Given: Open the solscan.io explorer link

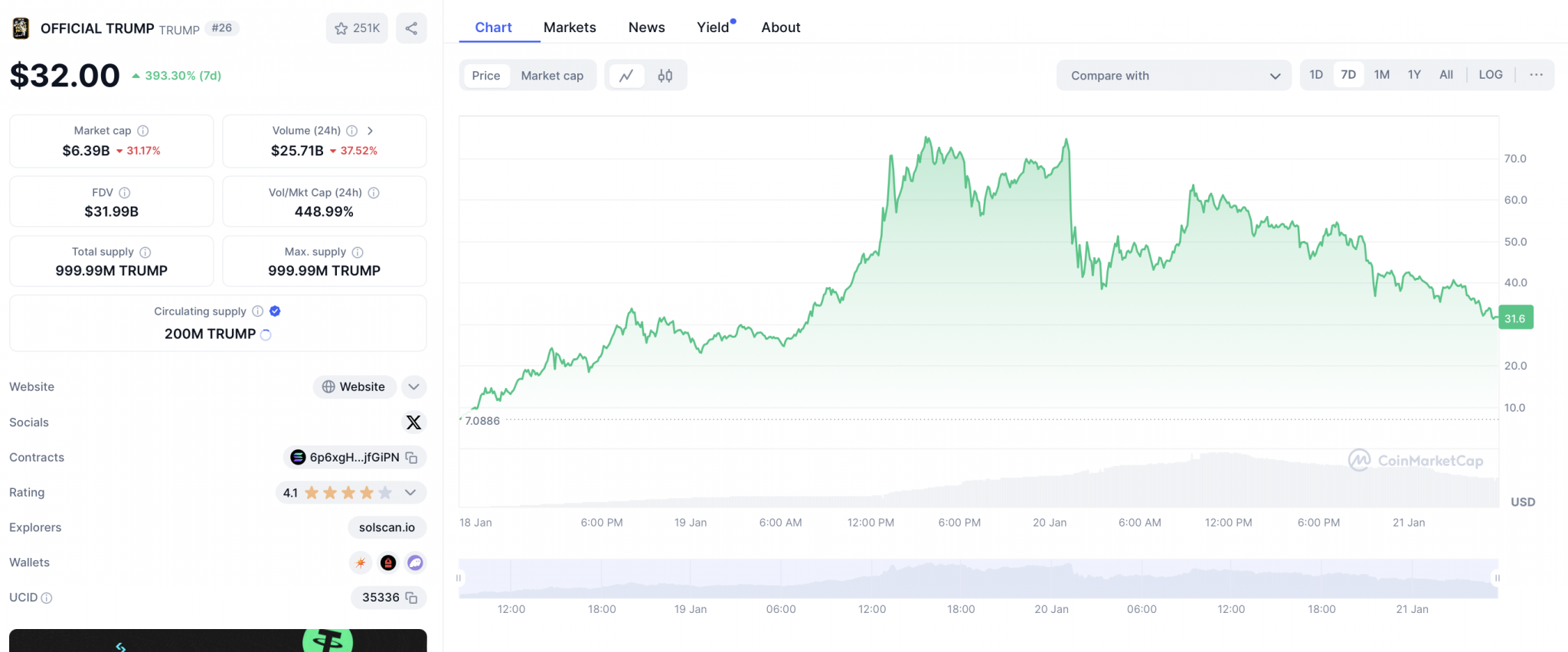Looking at the screenshot, I should pyautogui.click(x=387, y=527).
